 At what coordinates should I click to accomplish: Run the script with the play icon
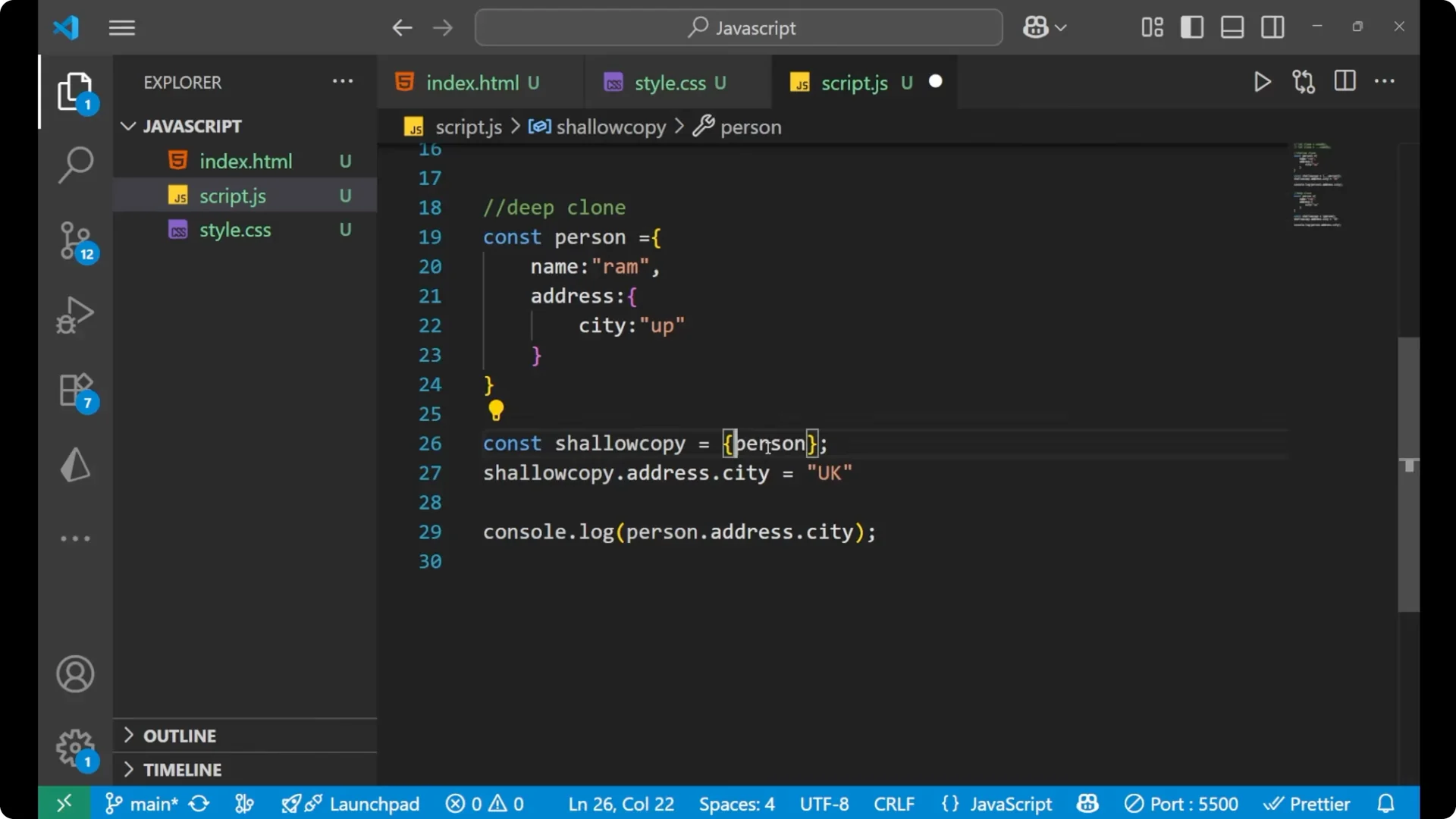[1262, 82]
